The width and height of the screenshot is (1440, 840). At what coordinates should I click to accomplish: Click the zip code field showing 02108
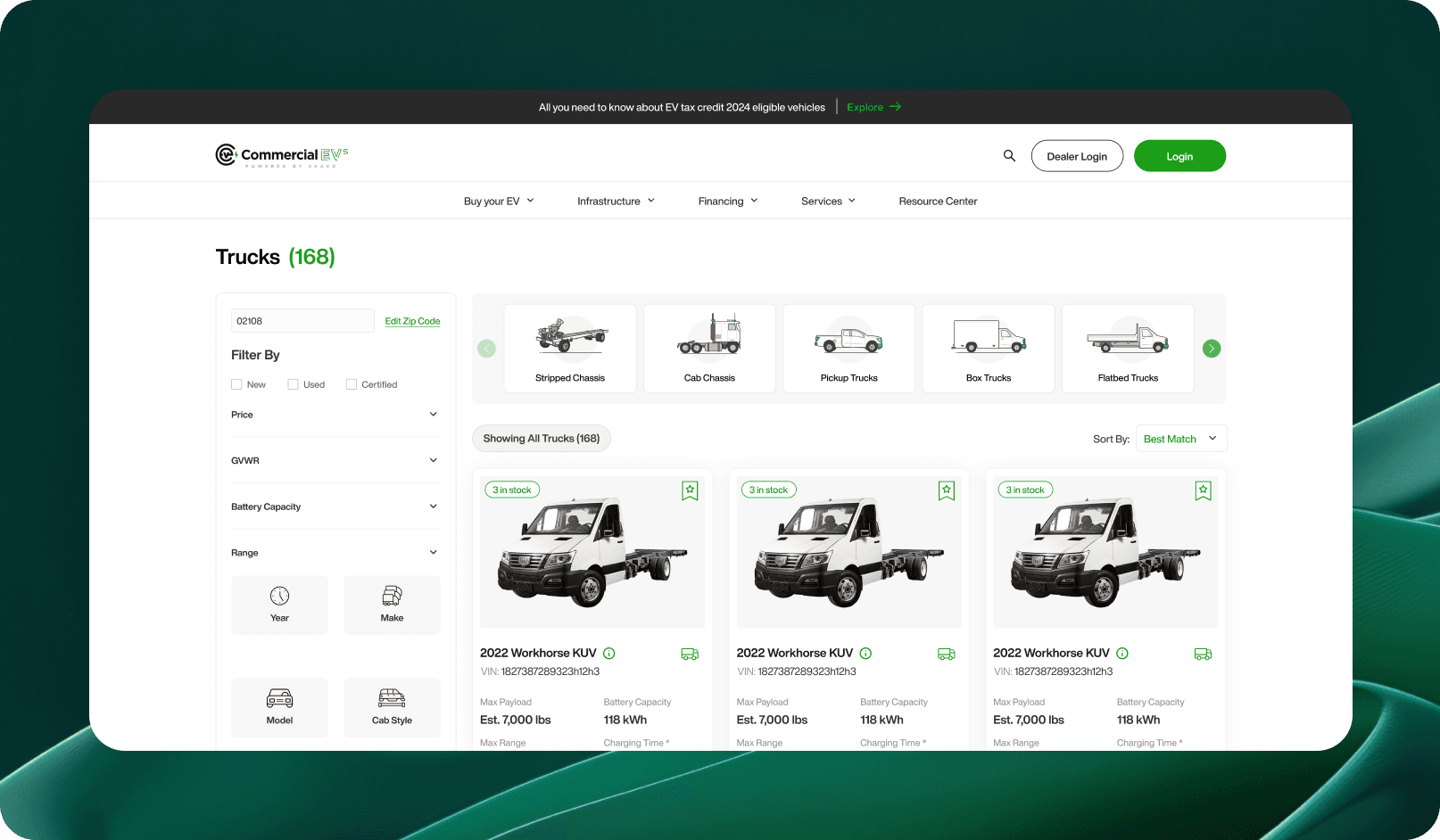click(x=302, y=321)
